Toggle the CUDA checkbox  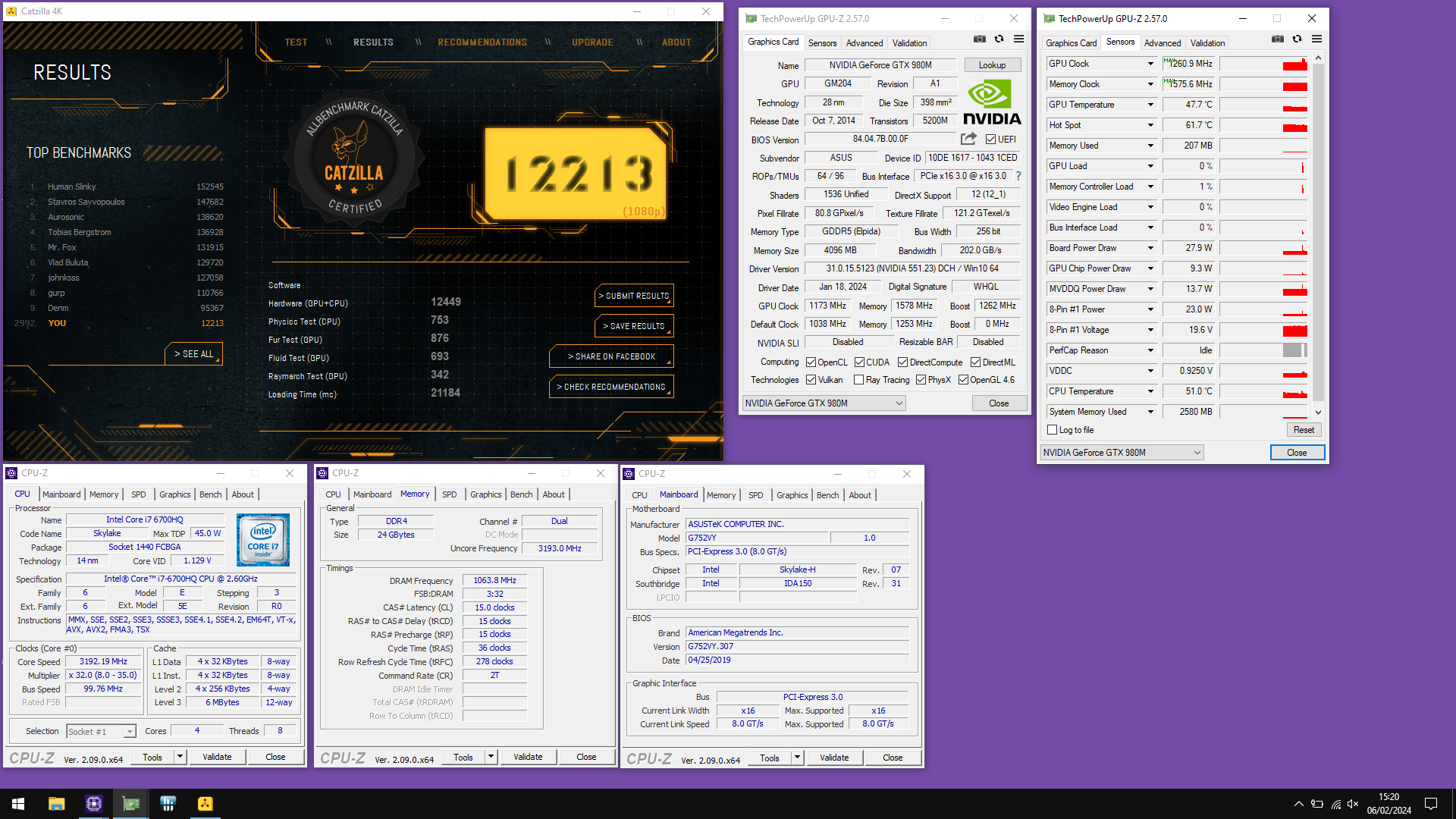pos(859,362)
